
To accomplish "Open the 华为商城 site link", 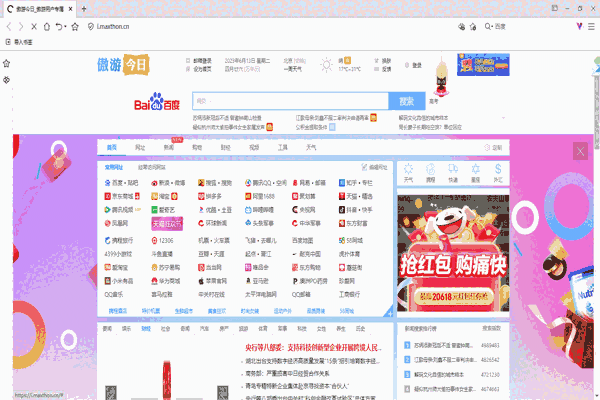I will [166, 281].
